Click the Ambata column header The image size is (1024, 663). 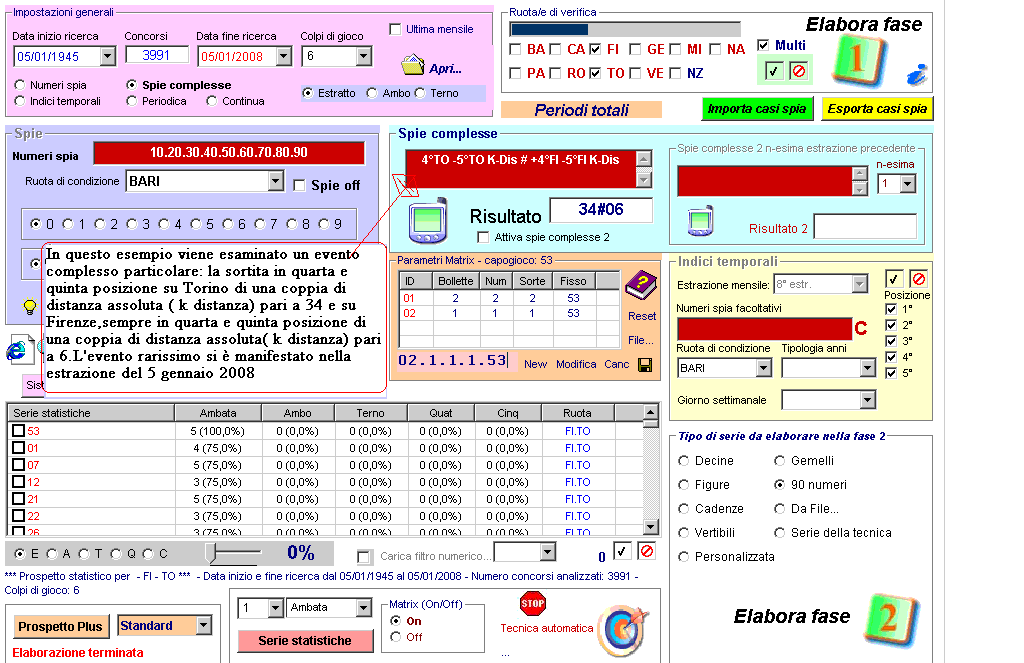pos(218,413)
